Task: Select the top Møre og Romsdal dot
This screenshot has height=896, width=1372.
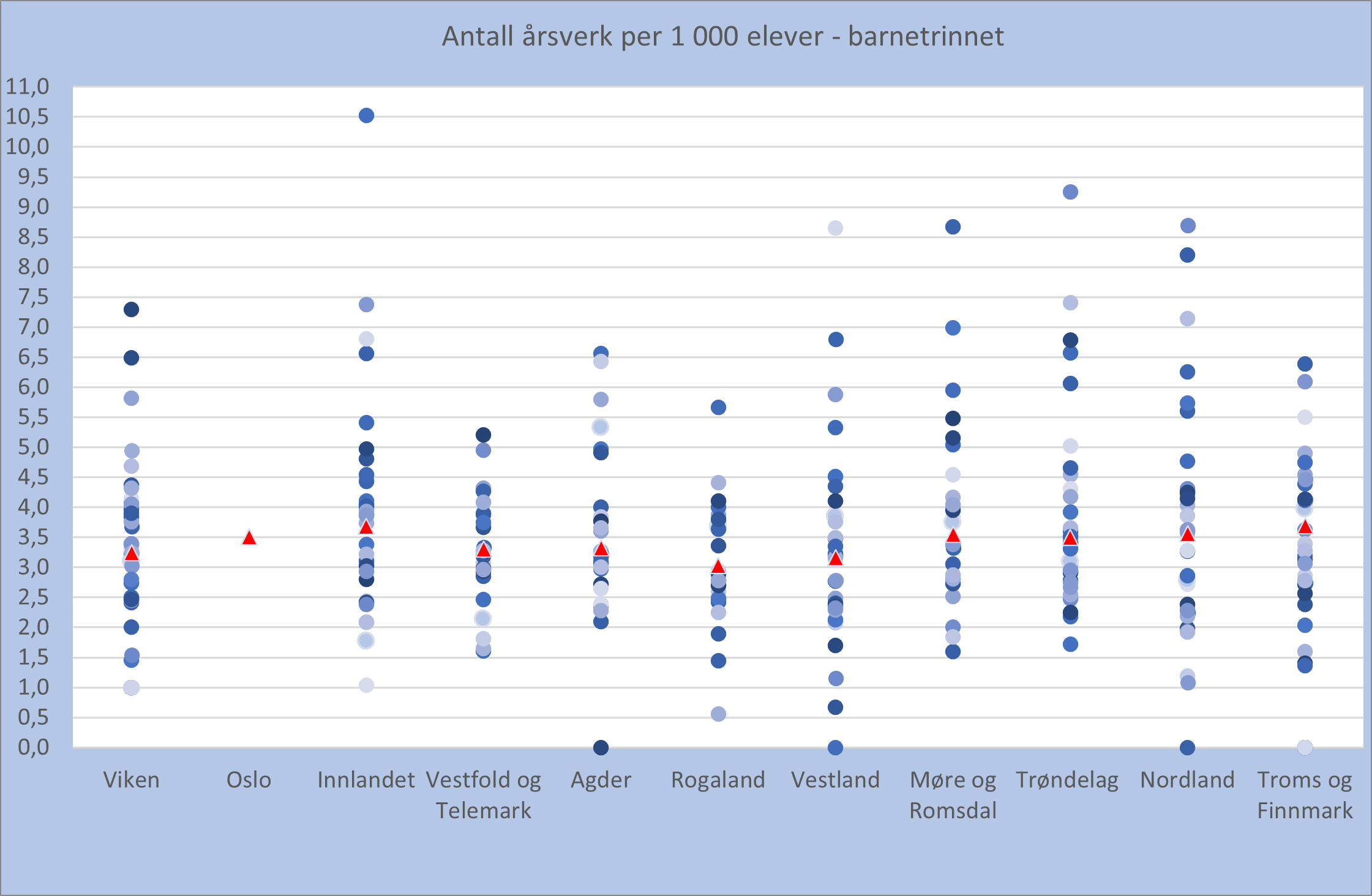Action: [953, 227]
